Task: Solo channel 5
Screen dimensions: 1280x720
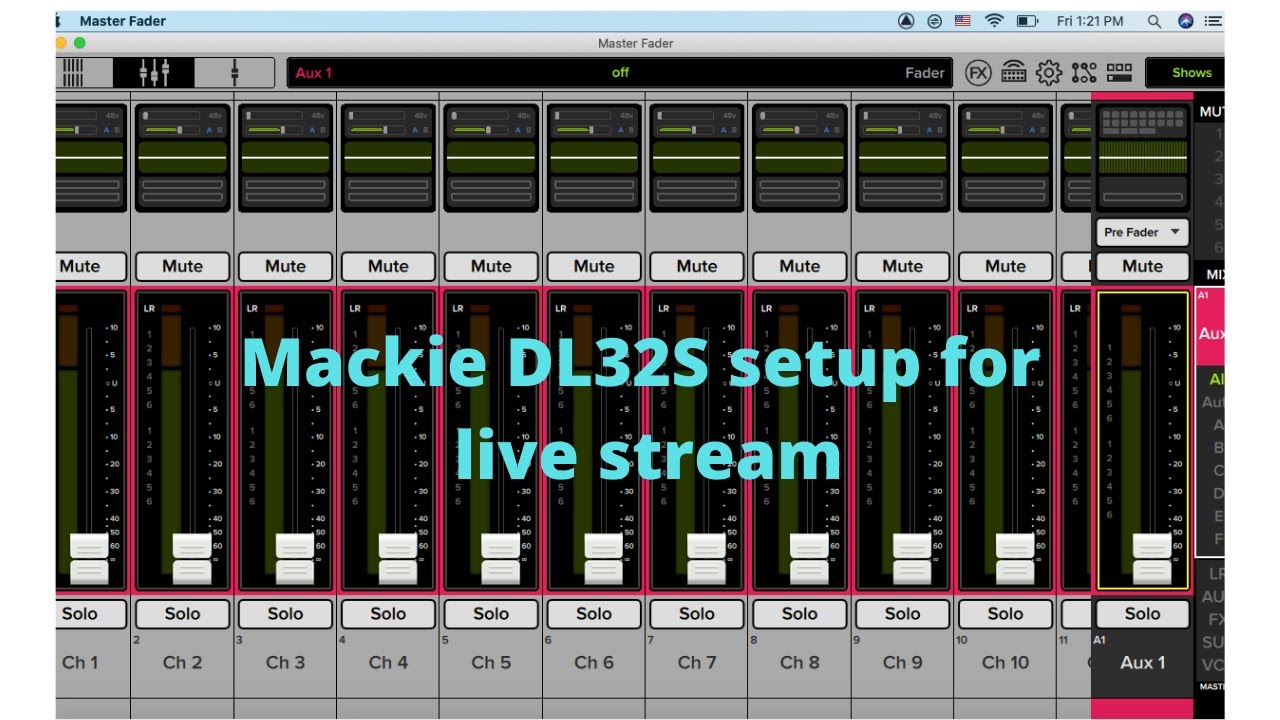Action: click(491, 614)
